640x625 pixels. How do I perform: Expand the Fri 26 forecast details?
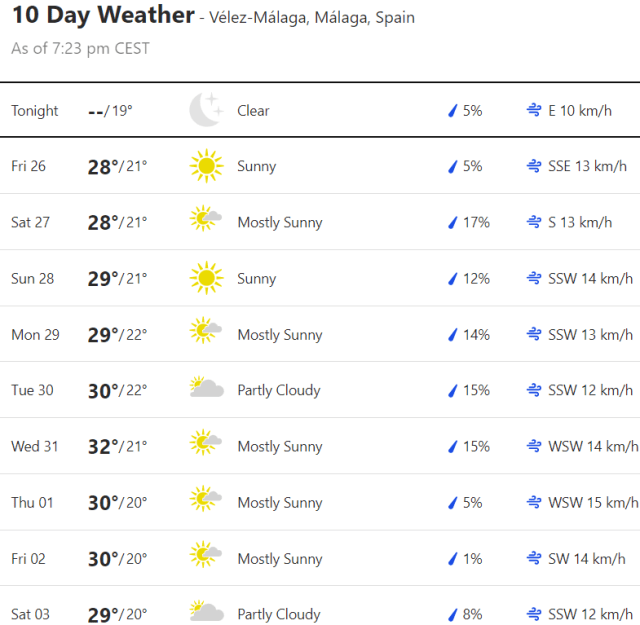320,167
